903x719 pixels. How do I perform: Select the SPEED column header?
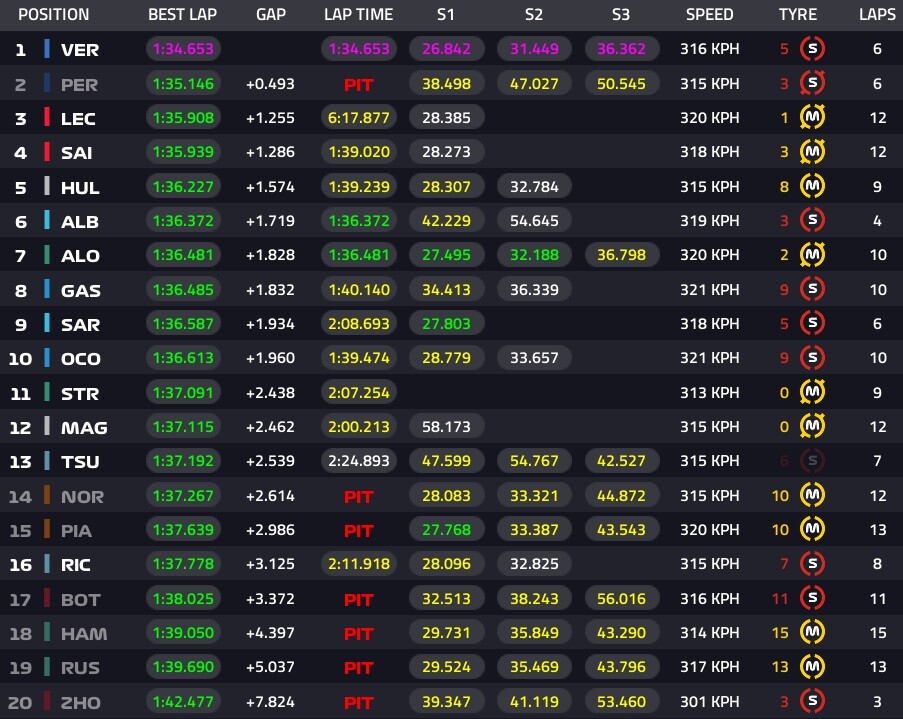coord(709,15)
